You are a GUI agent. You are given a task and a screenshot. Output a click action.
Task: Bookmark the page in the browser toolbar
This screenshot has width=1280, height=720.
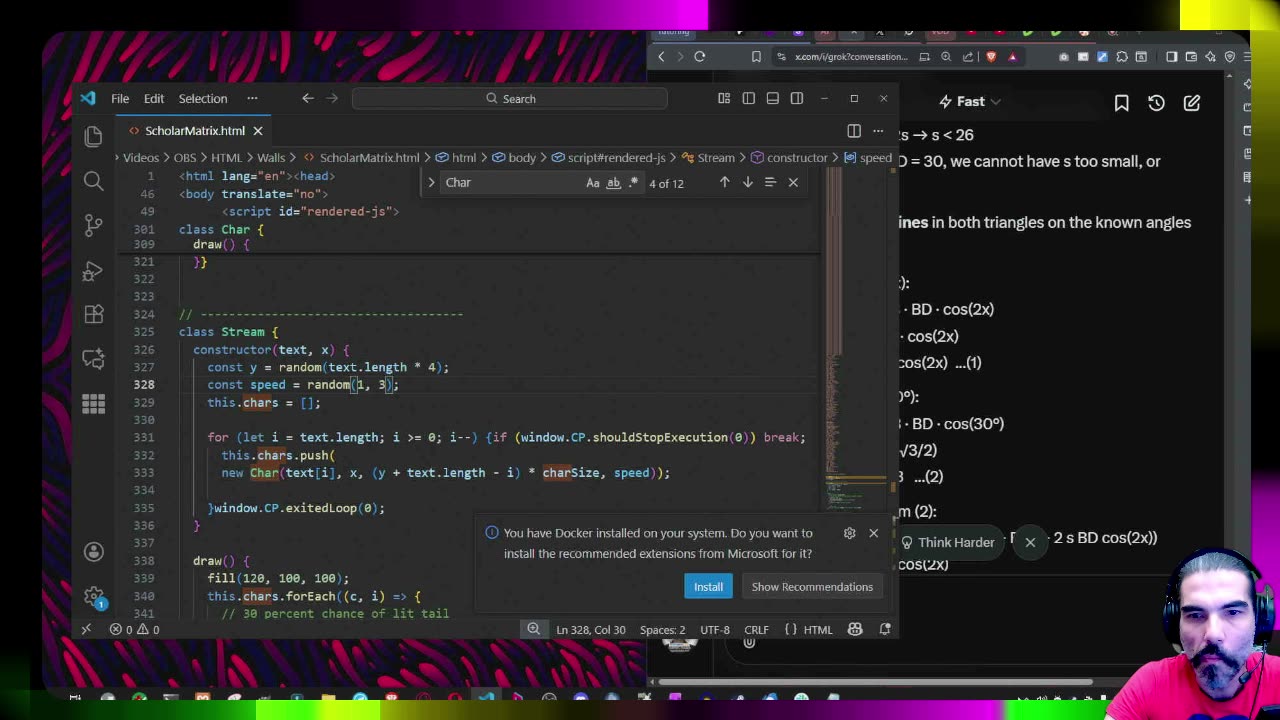756,57
